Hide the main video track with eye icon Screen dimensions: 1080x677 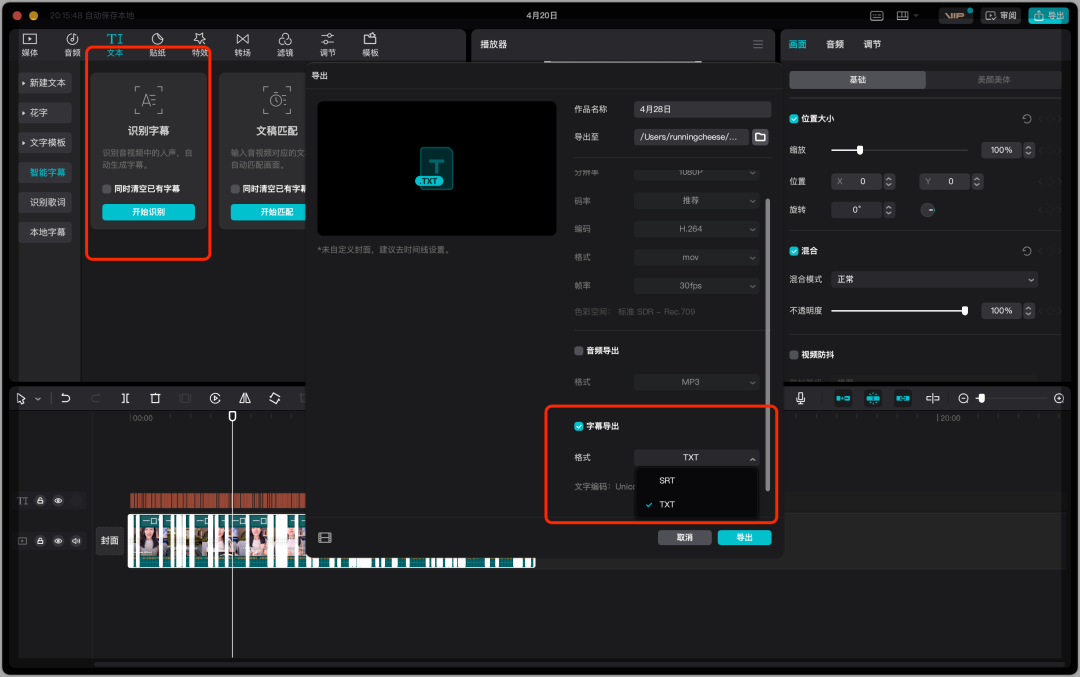click(58, 541)
